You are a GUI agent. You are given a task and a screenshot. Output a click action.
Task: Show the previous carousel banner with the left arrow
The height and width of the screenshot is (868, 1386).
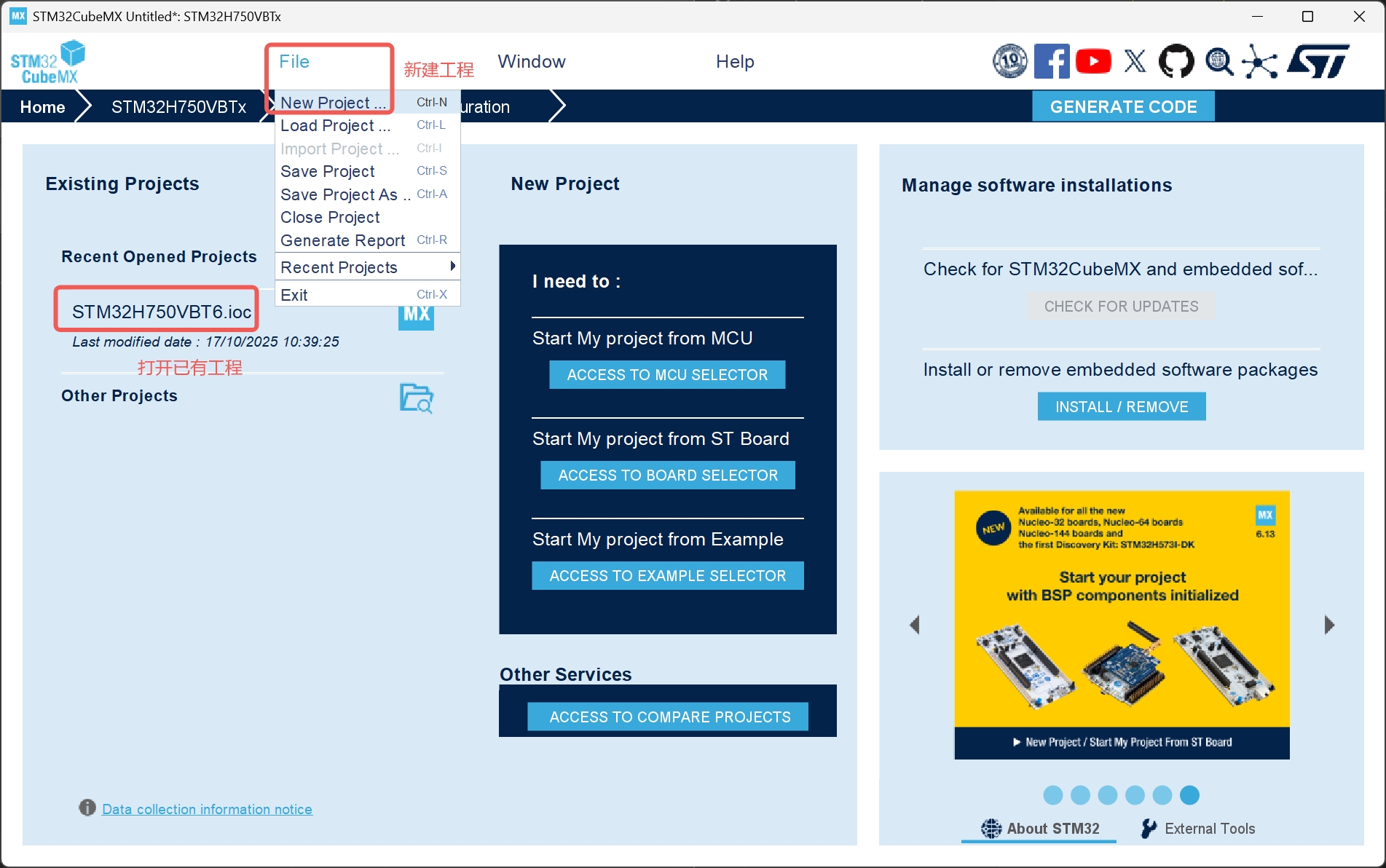point(915,625)
